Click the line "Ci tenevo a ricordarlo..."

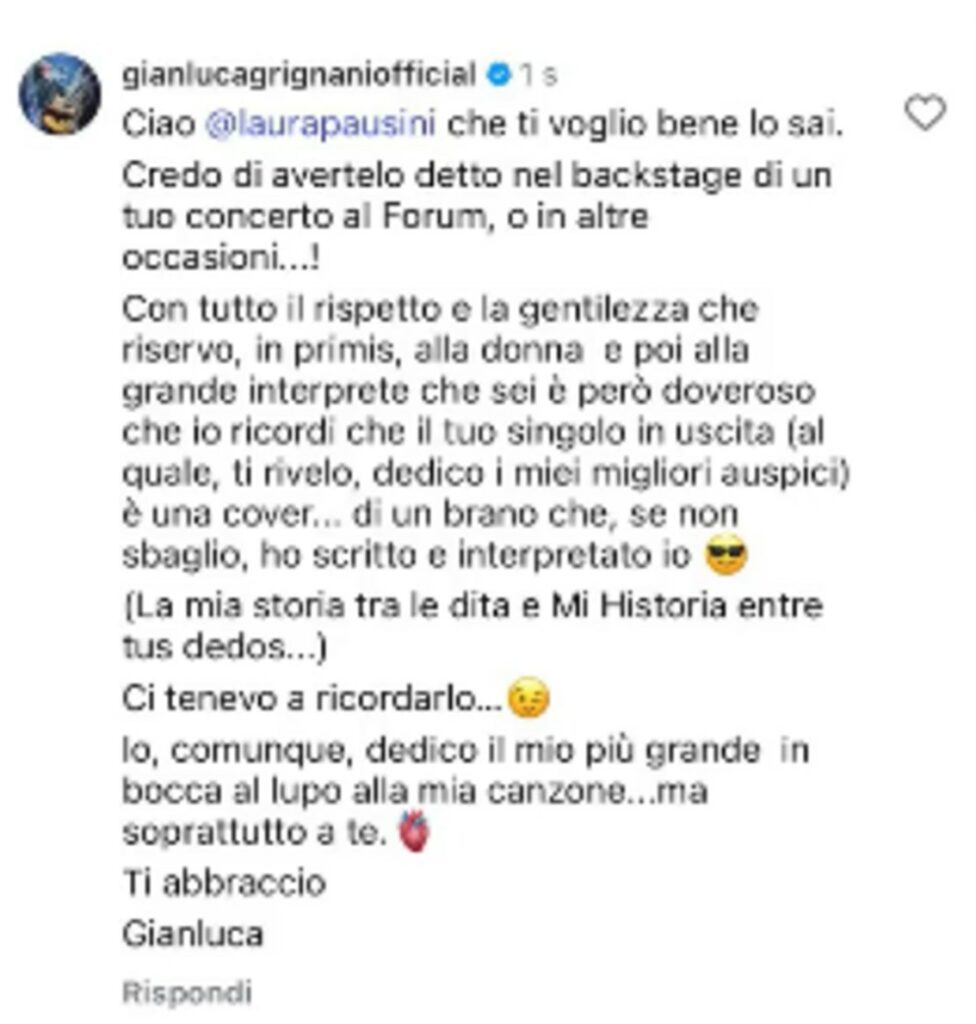point(312,699)
